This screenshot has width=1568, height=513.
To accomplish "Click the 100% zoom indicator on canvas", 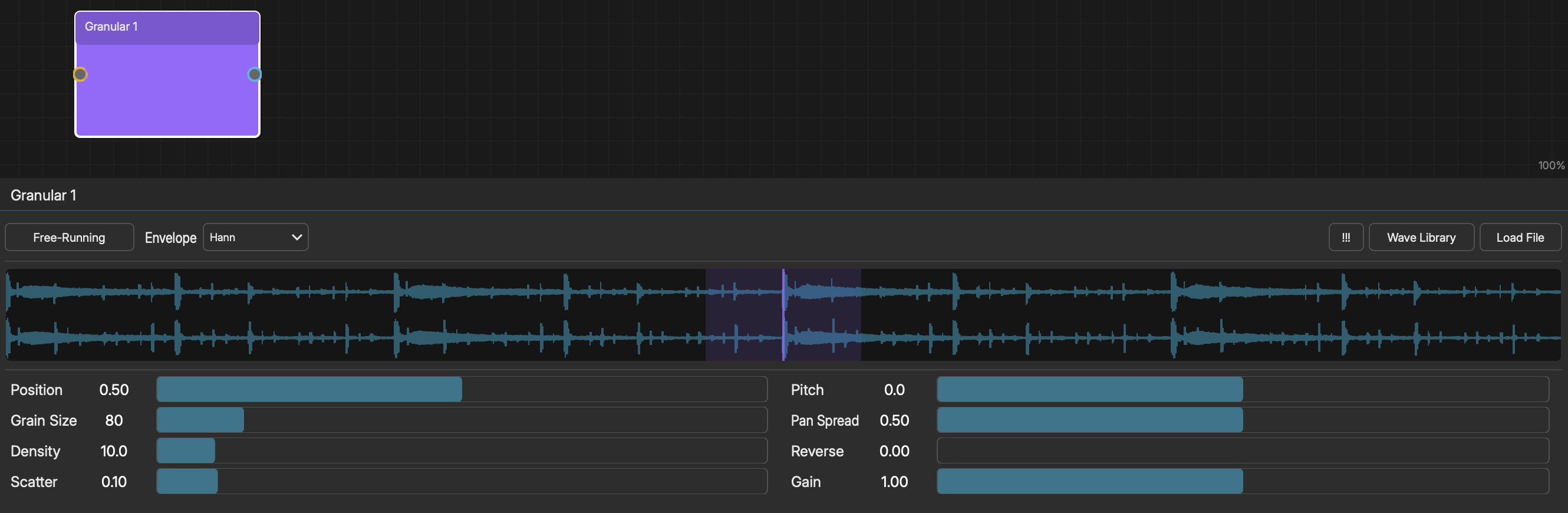I will click(x=1551, y=166).
